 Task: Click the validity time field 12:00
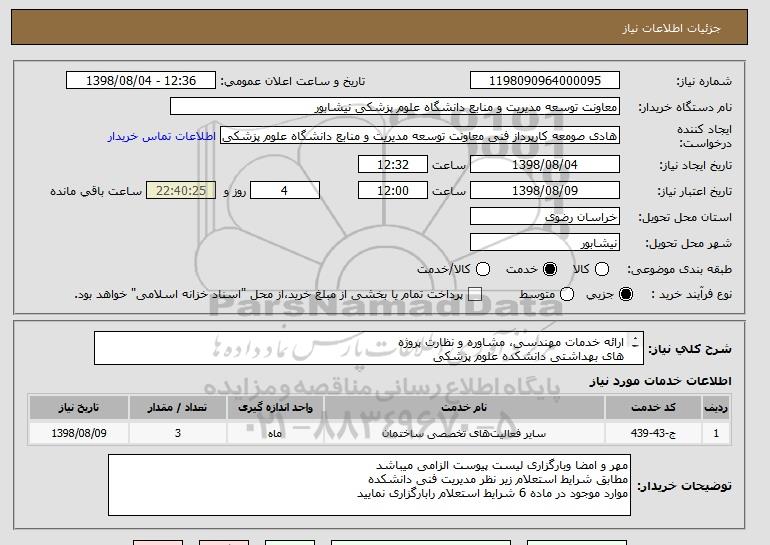(393, 191)
